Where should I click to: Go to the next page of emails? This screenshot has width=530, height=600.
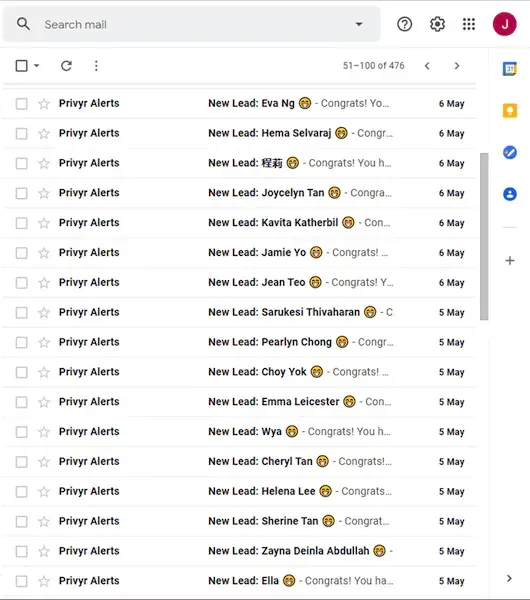pos(457,66)
